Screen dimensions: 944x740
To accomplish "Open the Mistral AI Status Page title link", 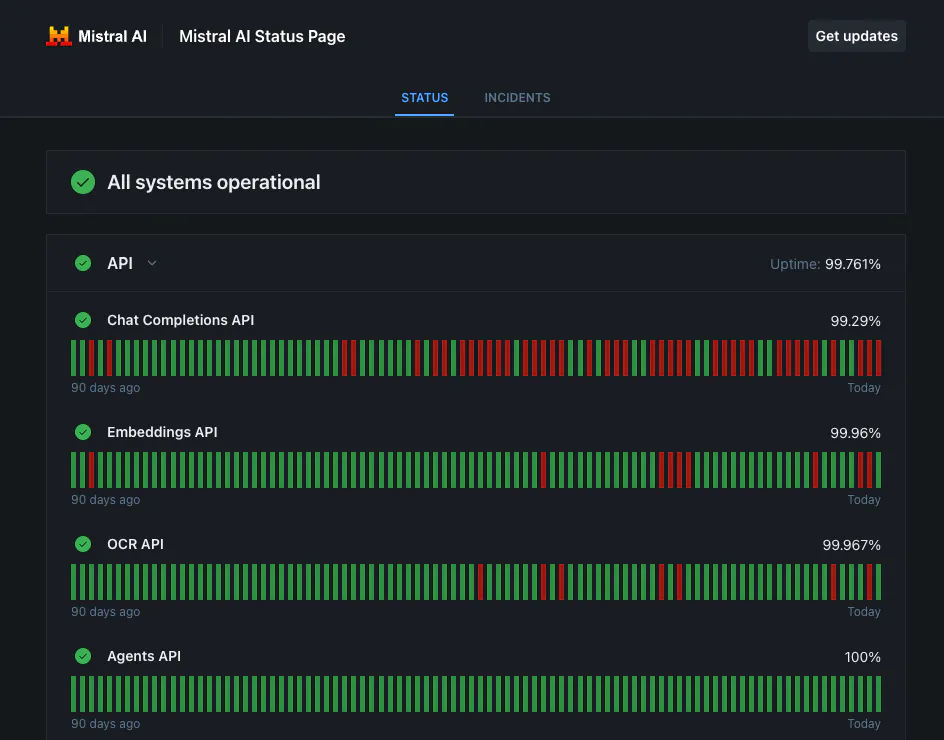I will click(x=262, y=36).
